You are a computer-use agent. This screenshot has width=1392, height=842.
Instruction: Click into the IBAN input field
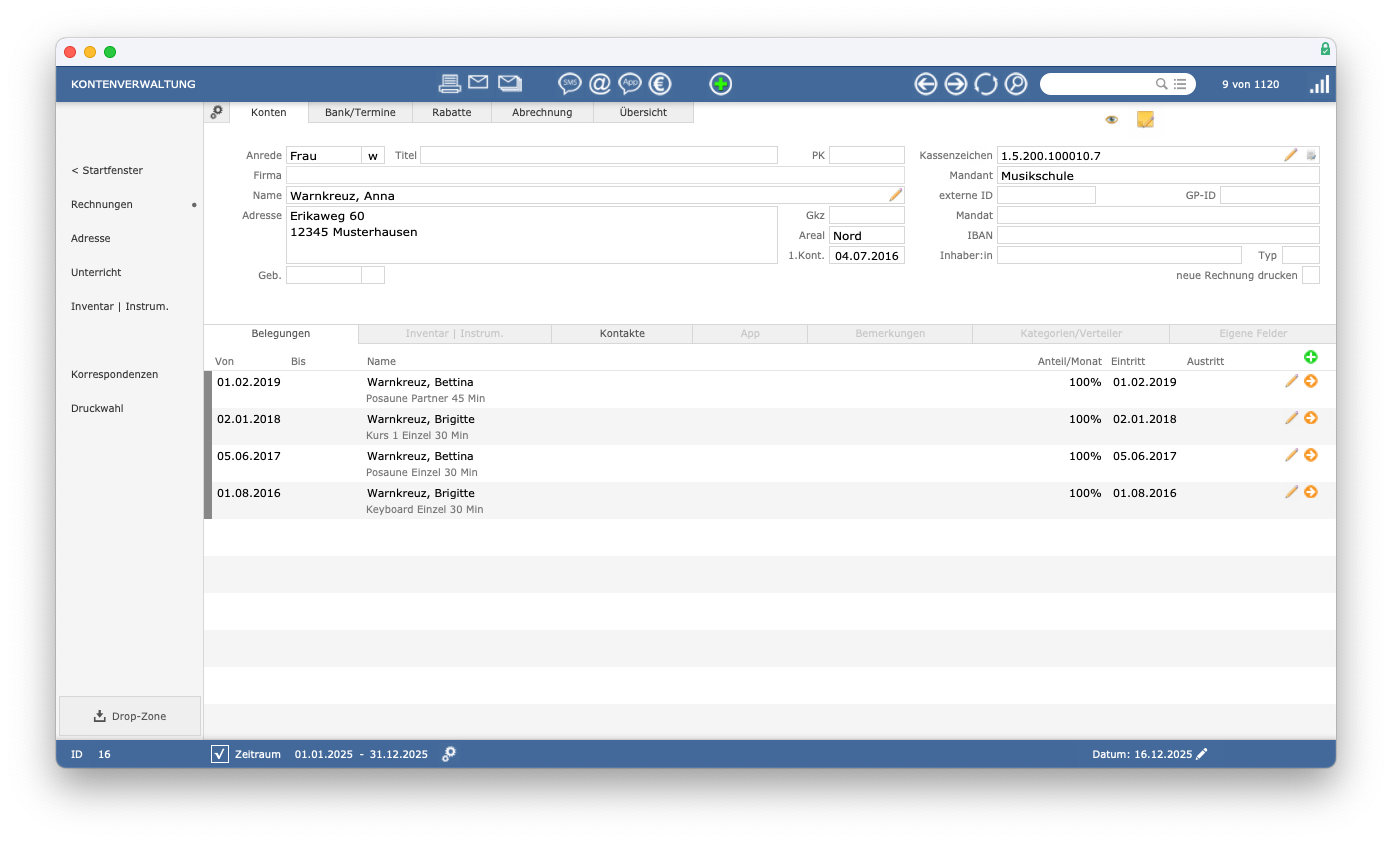pos(1157,235)
